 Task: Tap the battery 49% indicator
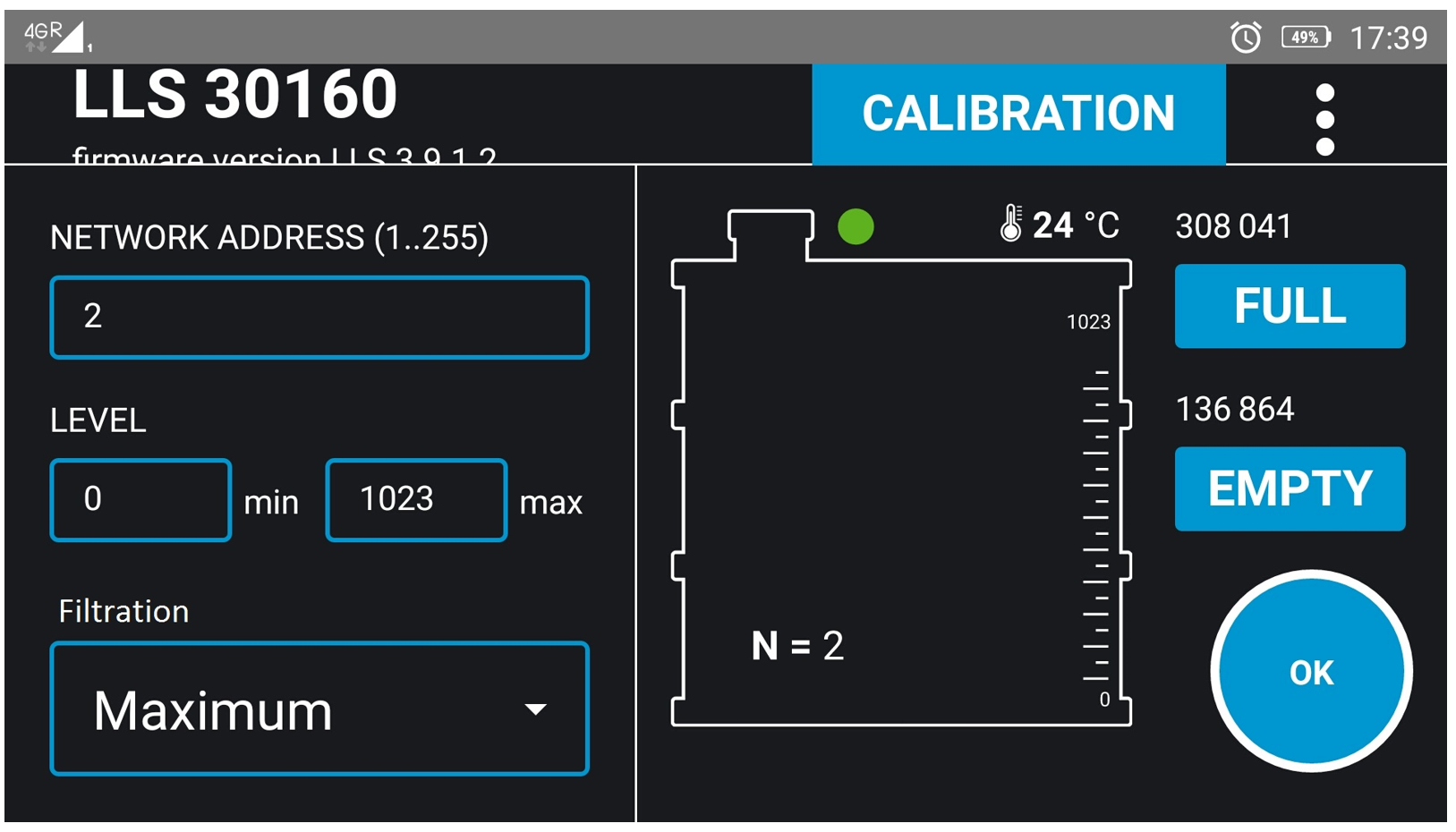(x=1306, y=38)
